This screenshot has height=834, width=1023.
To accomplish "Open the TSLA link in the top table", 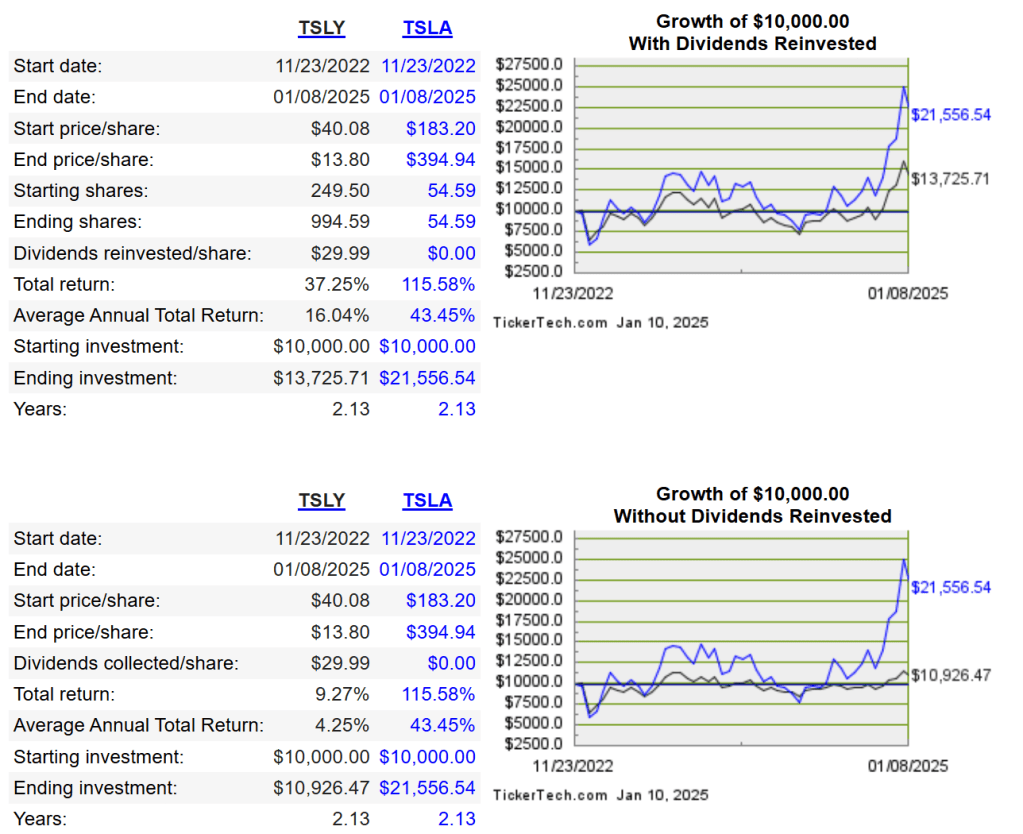I will pyautogui.click(x=427, y=28).
